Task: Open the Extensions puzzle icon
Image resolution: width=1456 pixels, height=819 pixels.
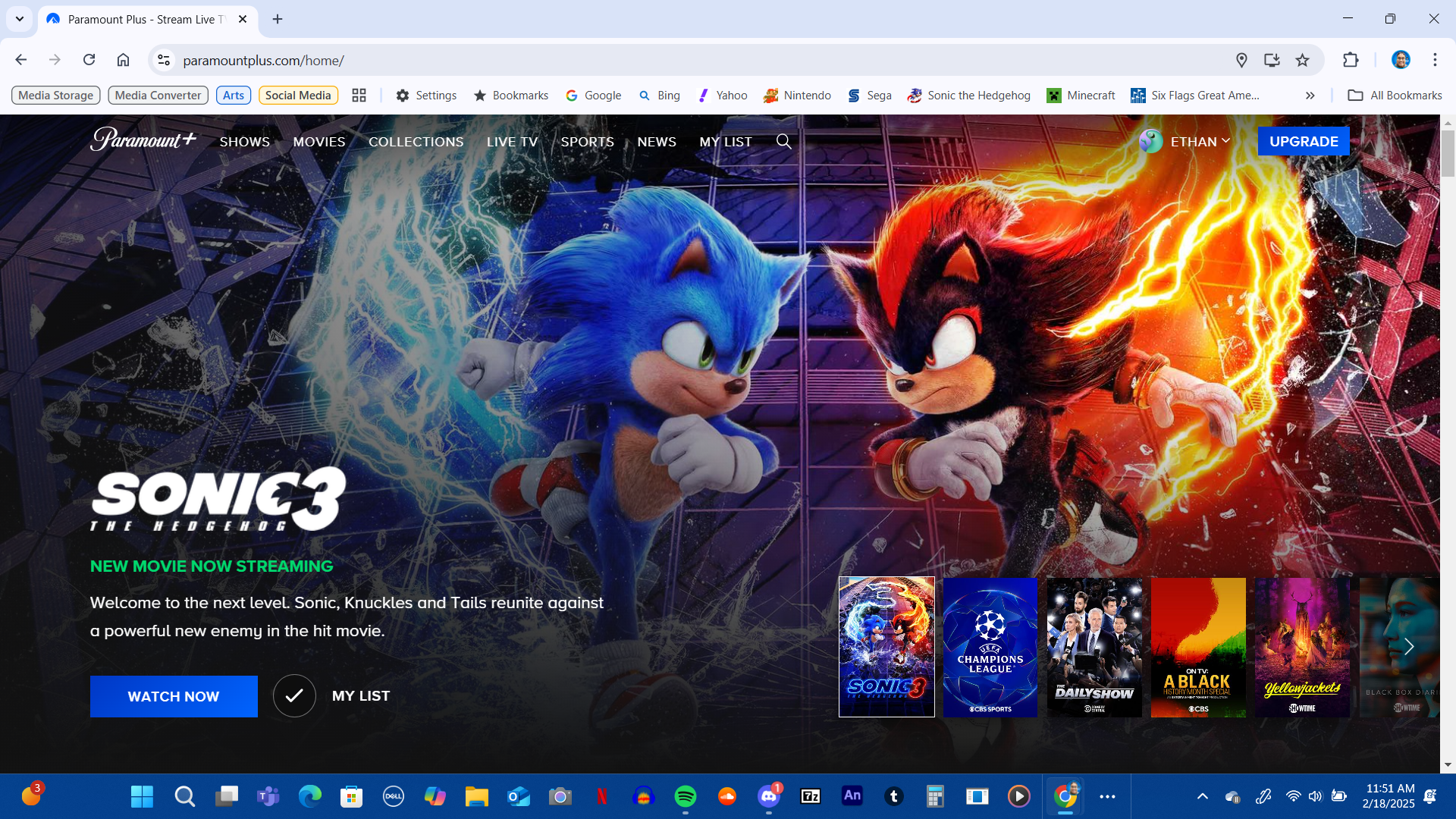Action: [x=1351, y=60]
